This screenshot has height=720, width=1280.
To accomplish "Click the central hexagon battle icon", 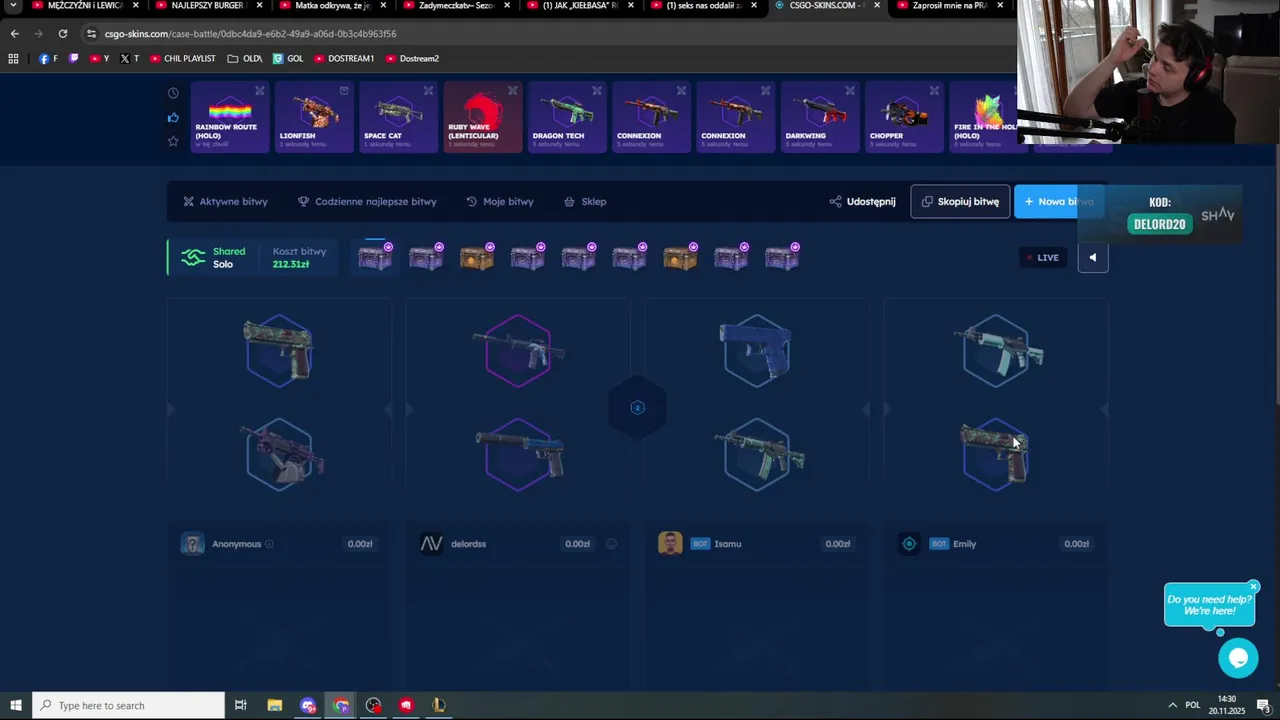I will [x=637, y=408].
